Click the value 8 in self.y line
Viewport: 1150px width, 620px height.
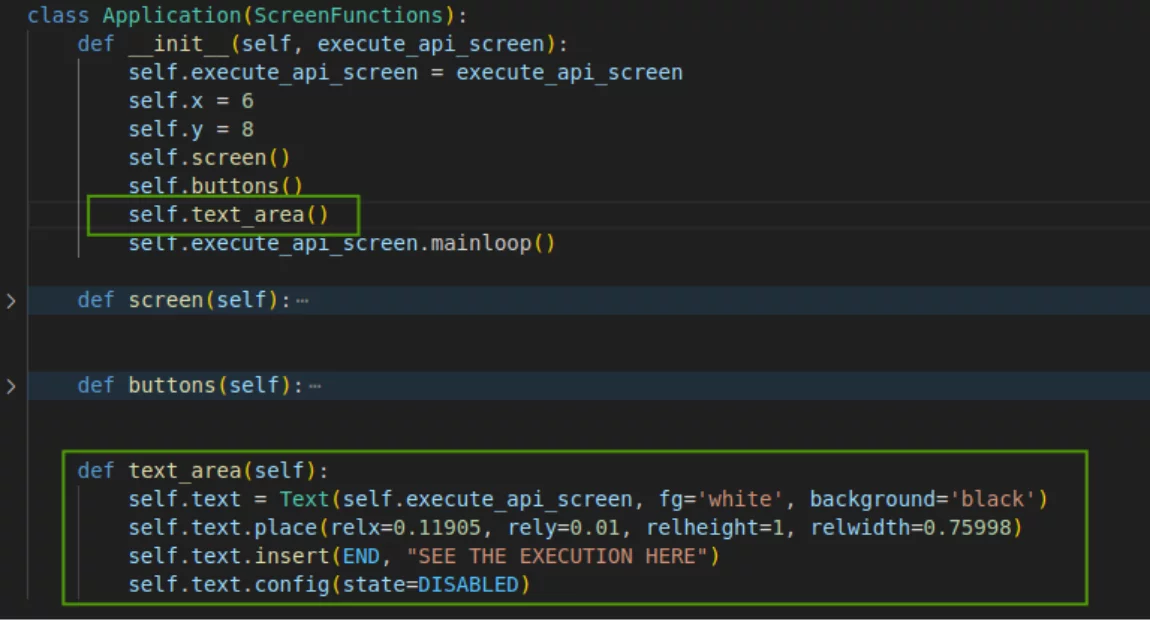[x=247, y=129]
